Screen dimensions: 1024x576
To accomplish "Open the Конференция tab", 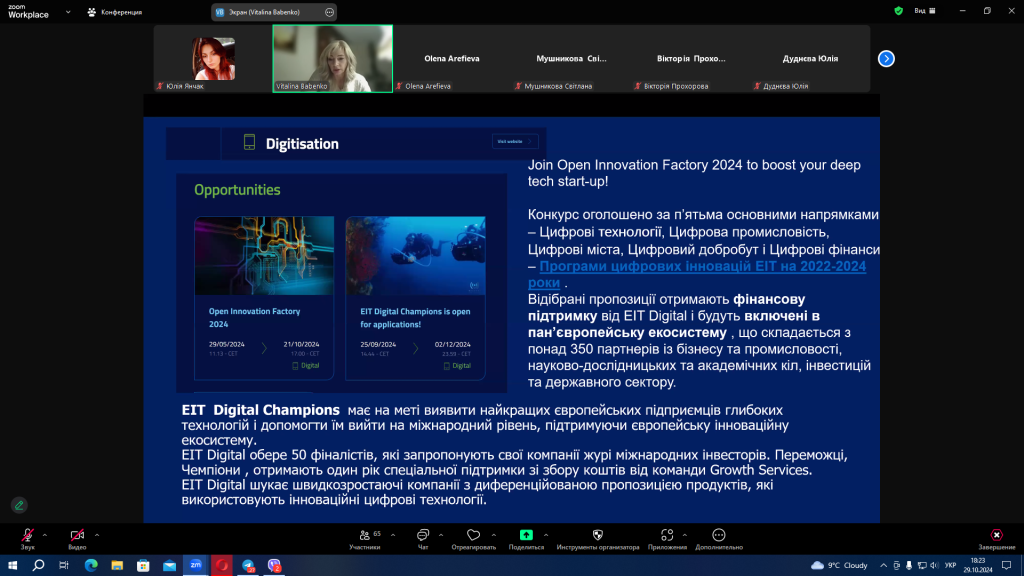I will coord(115,12).
